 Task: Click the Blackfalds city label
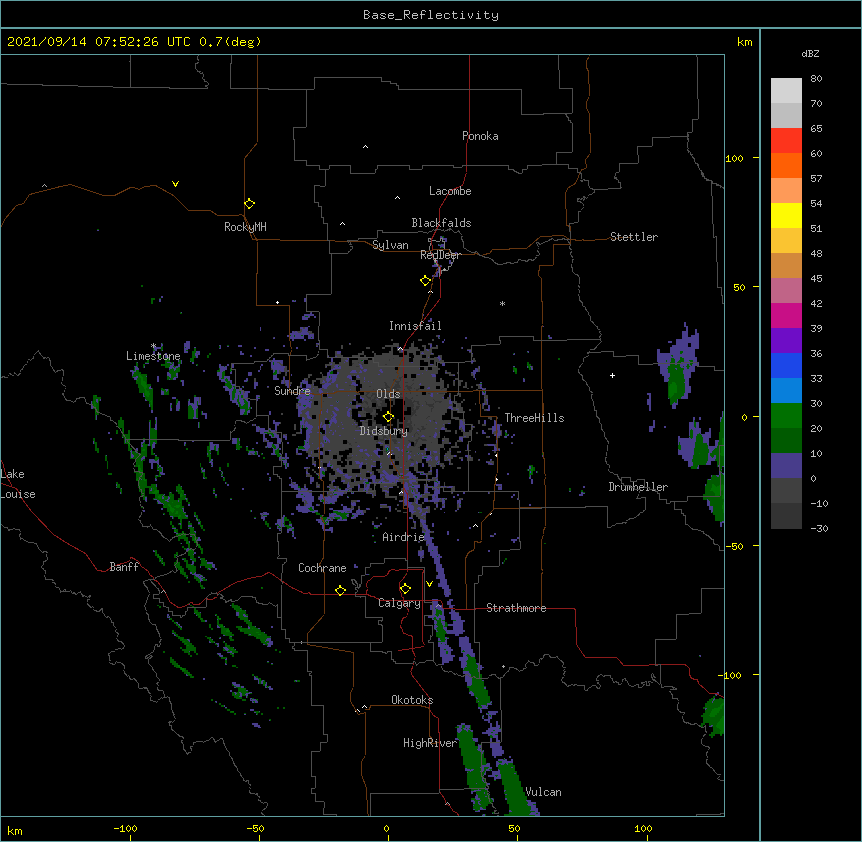[441, 223]
